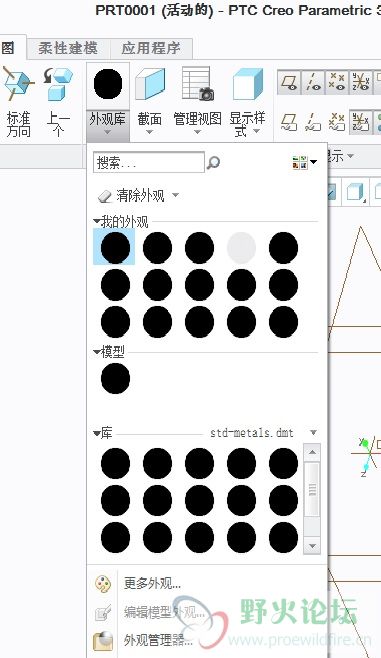Click the Display Style (显示样式) cube icon

[x=248, y=84]
